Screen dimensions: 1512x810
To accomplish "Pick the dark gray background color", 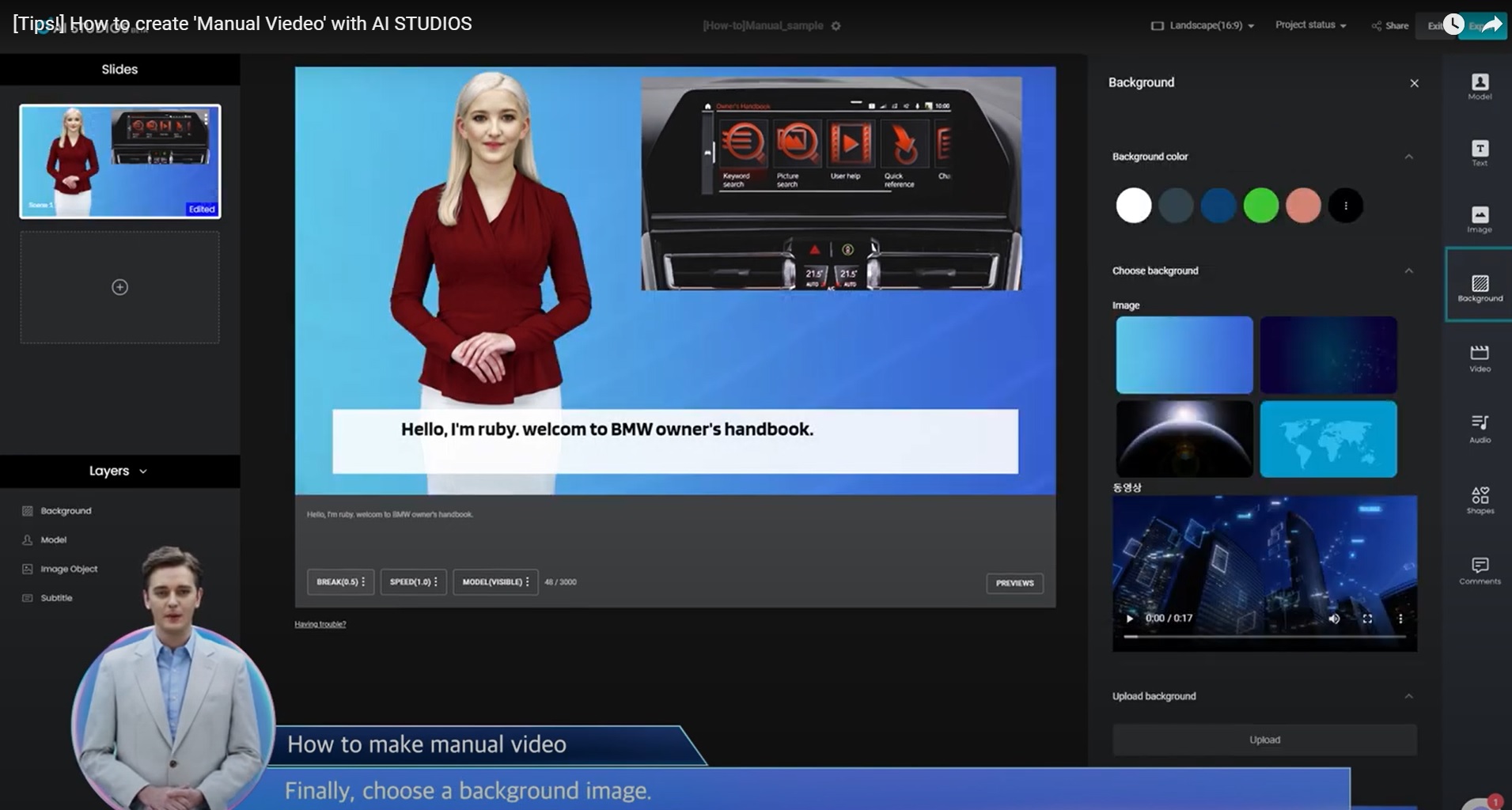I will tap(1176, 206).
